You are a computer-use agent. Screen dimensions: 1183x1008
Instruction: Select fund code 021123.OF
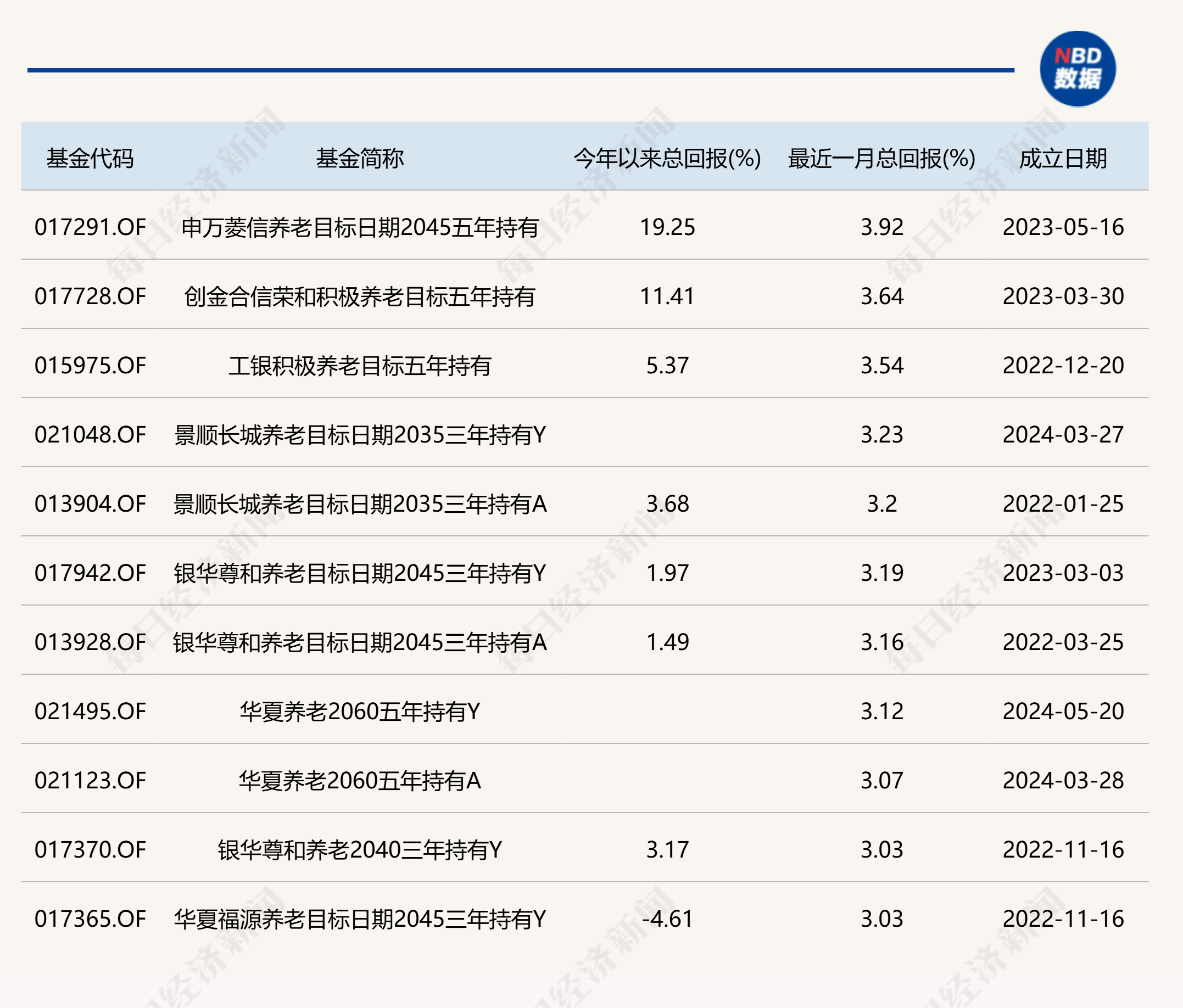[90, 780]
